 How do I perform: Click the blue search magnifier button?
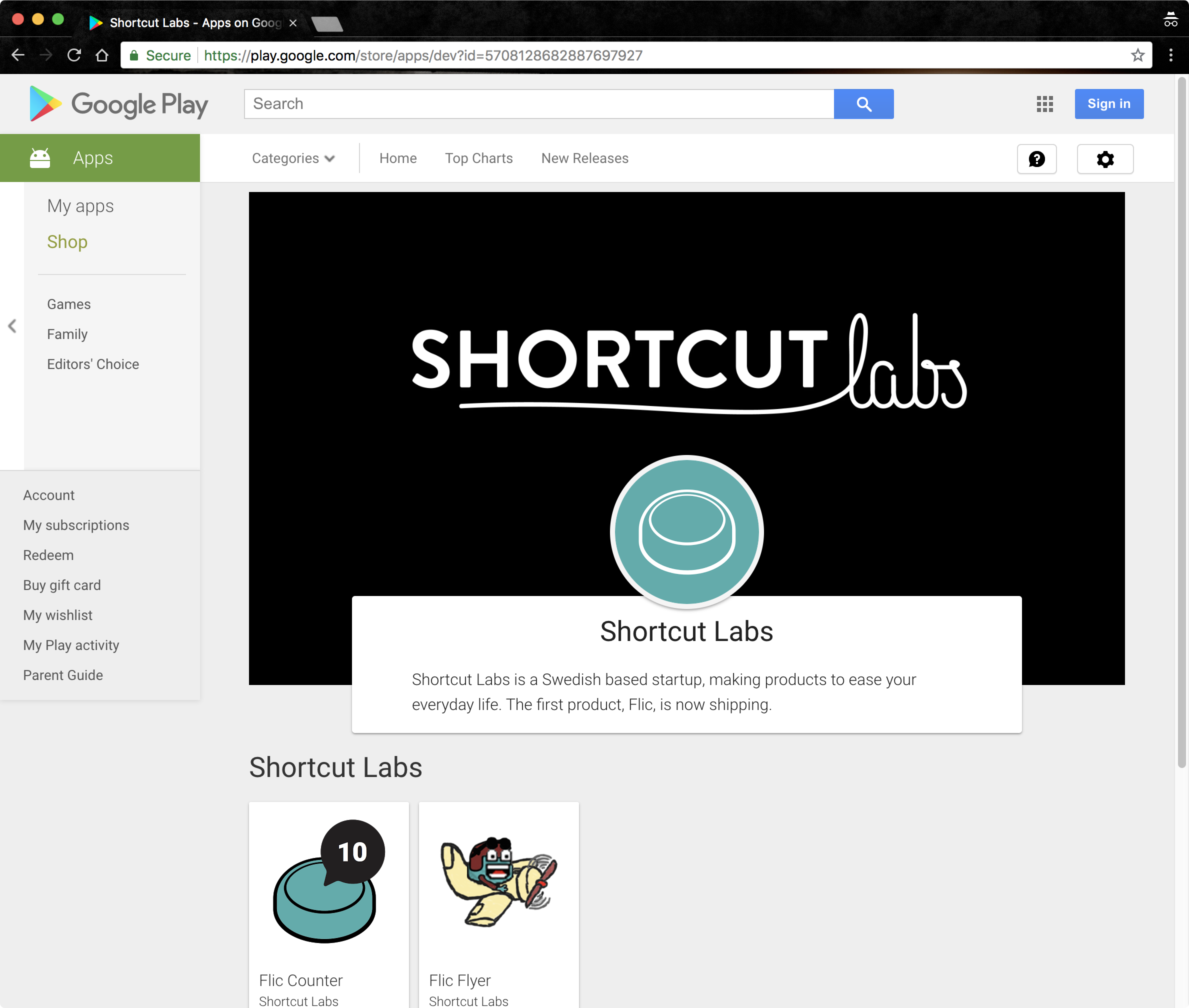[863, 104]
